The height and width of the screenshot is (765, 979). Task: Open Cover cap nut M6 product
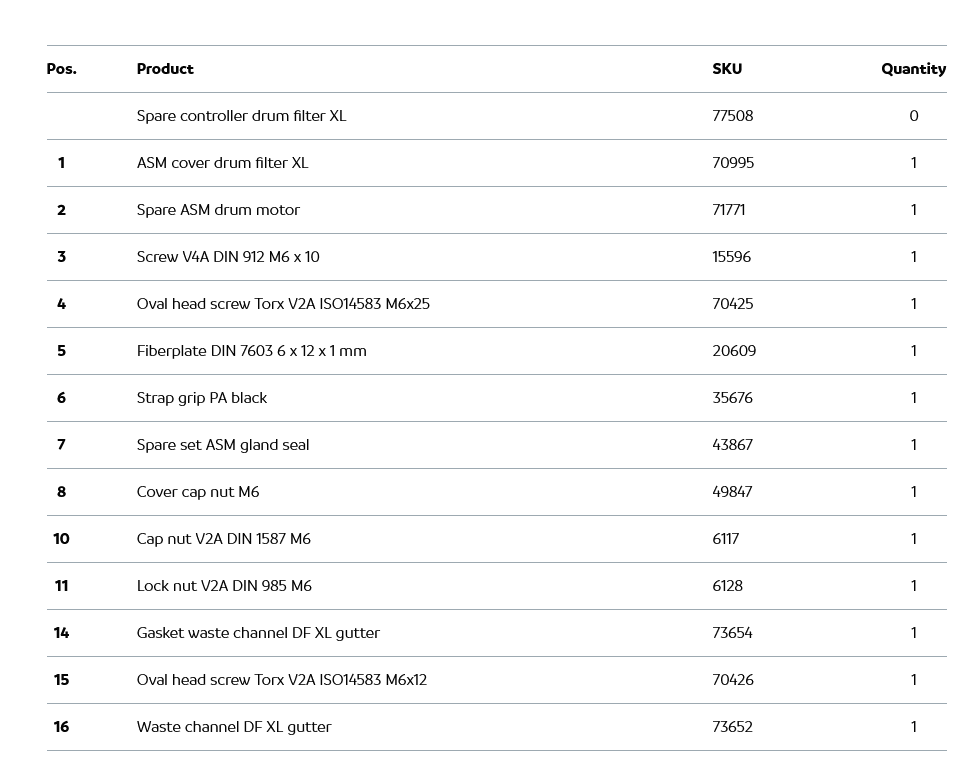(198, 492)
